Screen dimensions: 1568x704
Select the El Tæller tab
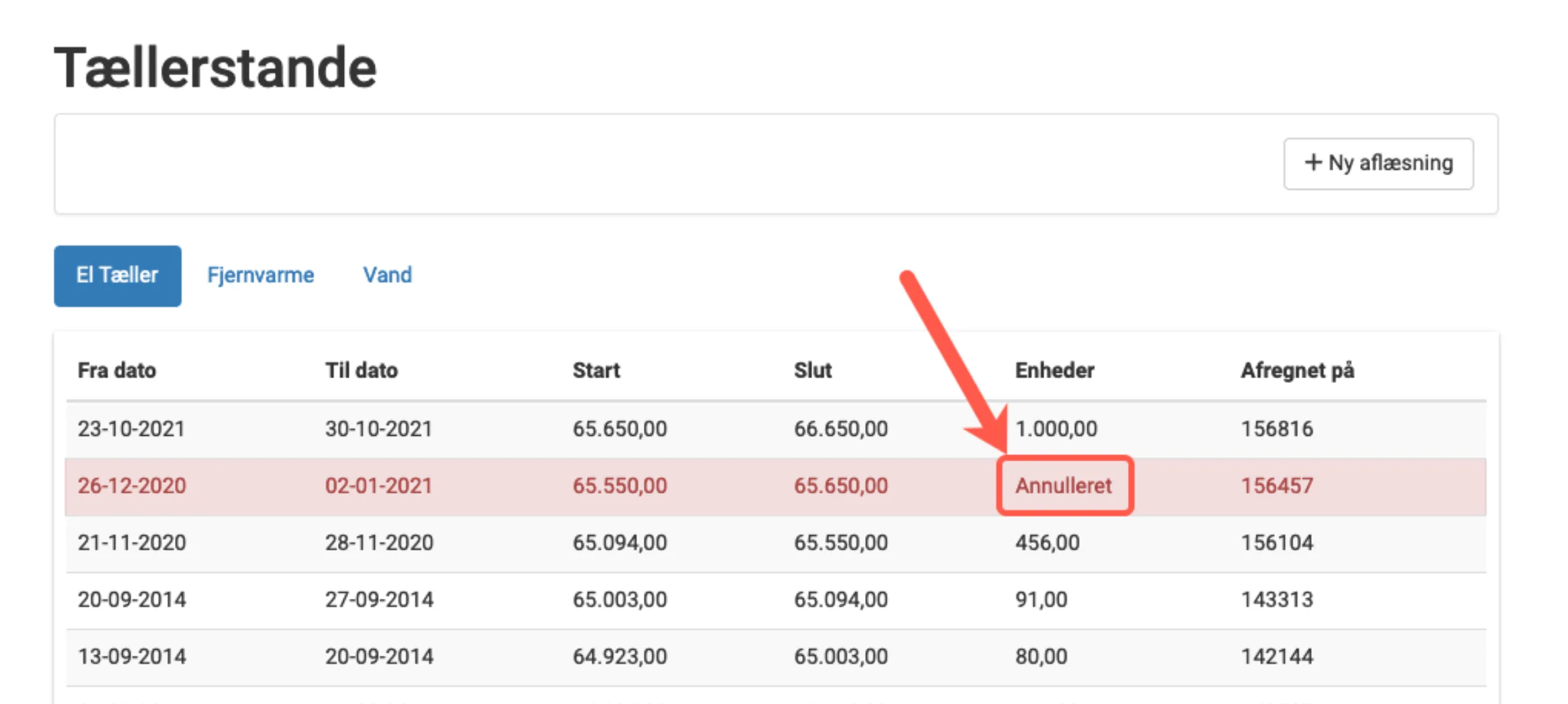click(117, 276)
